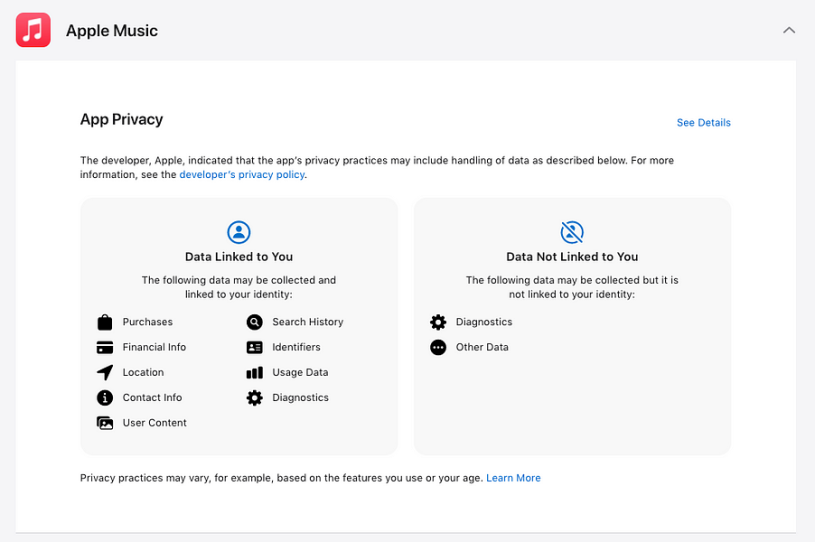This screenshot has width=815, height=542.
Task: Click the Learn More link
Action: [x=513, y=478]
